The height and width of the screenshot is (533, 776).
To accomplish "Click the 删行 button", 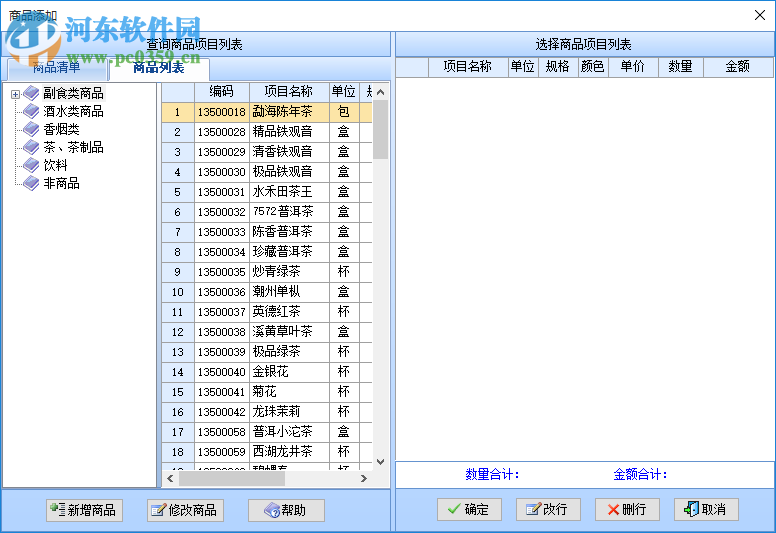I will pyautogui.click(x=627, y=509).
